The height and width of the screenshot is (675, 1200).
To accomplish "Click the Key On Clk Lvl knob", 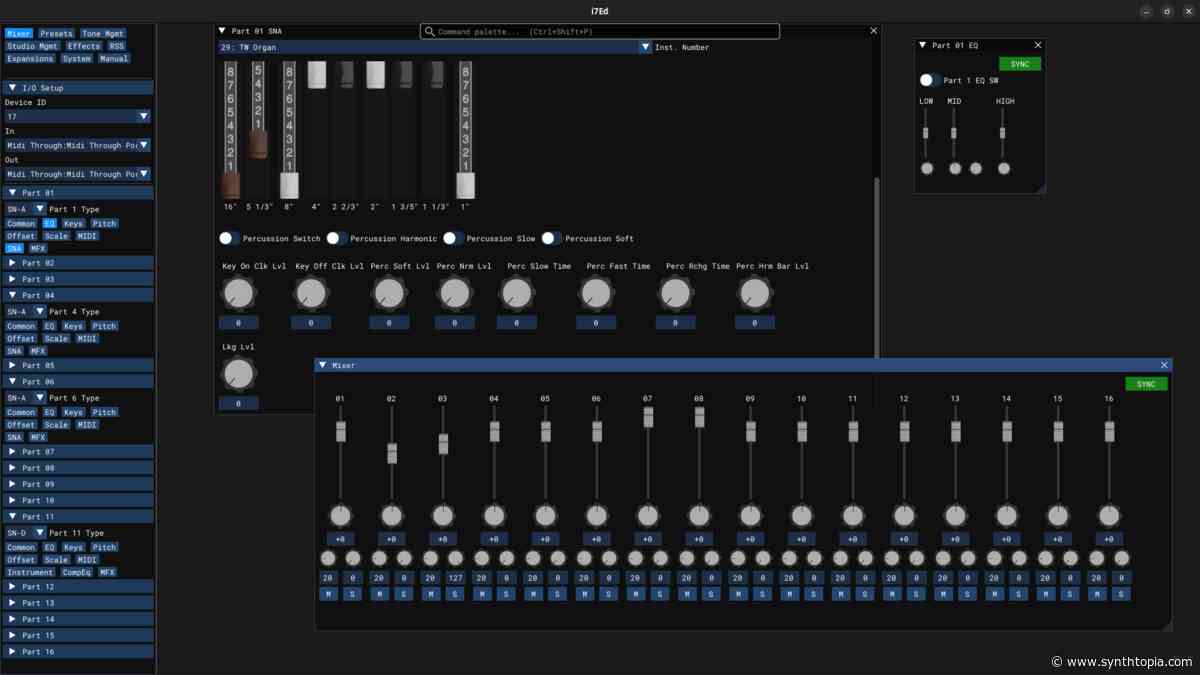I will tap(238, 293).
